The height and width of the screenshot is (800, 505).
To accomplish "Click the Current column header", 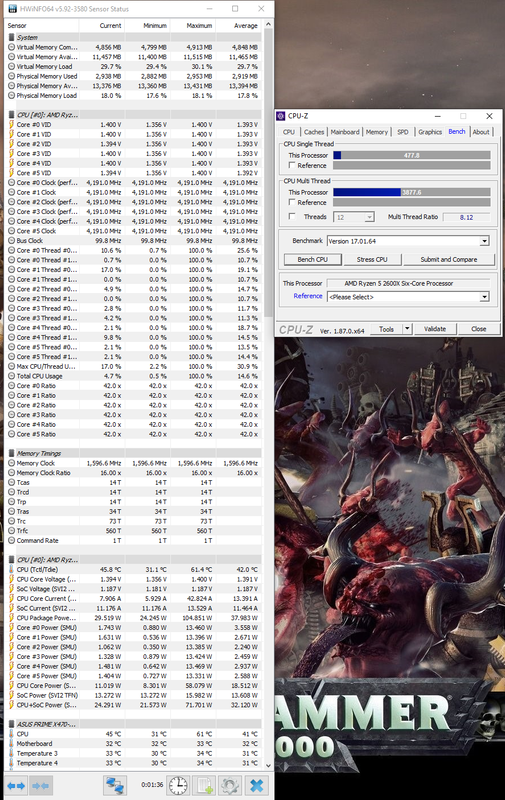I will (x=102, y=26).
